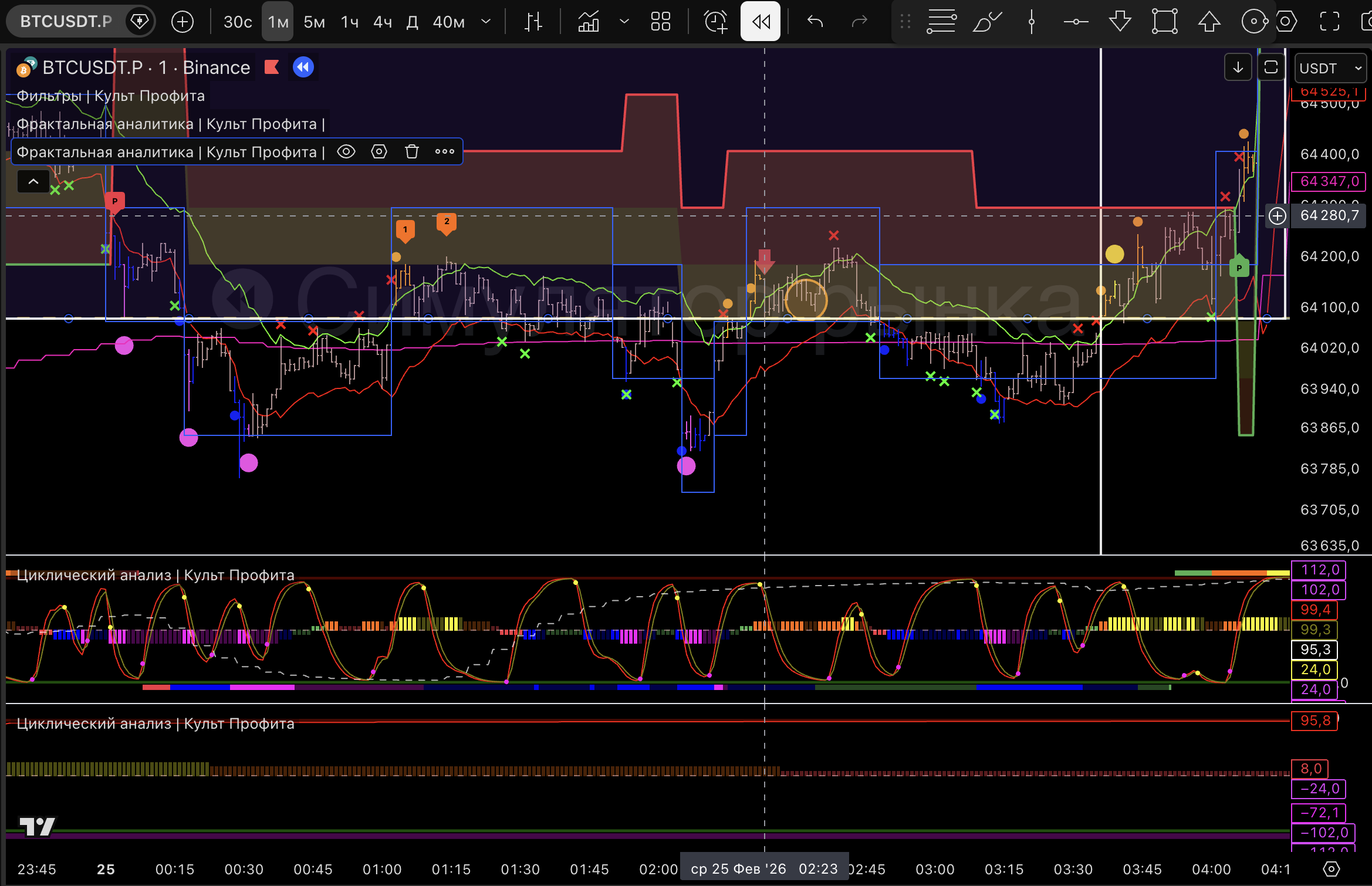Open the bar chart style selector

(x=533, y=22)
